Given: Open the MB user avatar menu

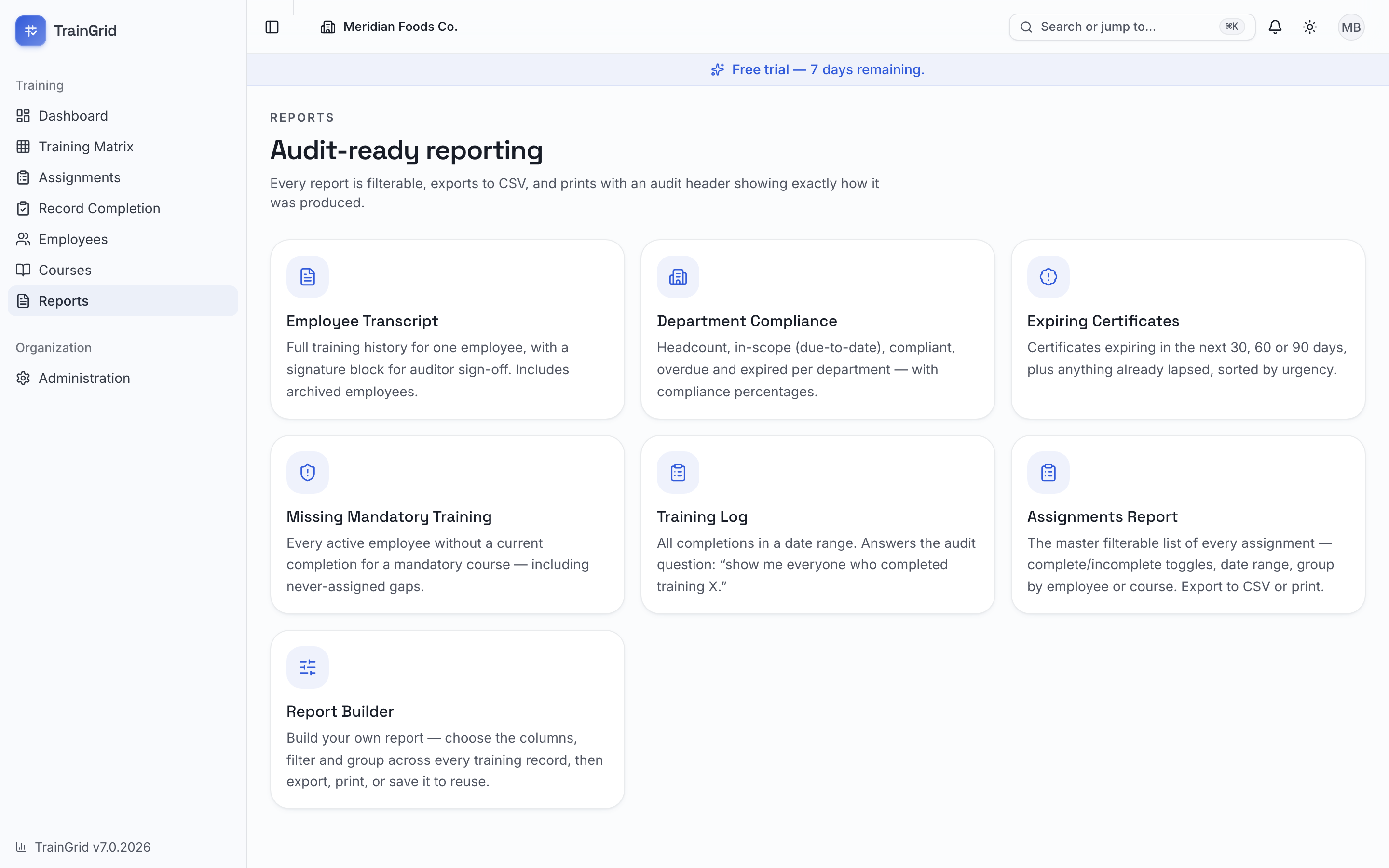Looking at the screenshot, I should pyautogui.click(x=1351, y=27).
